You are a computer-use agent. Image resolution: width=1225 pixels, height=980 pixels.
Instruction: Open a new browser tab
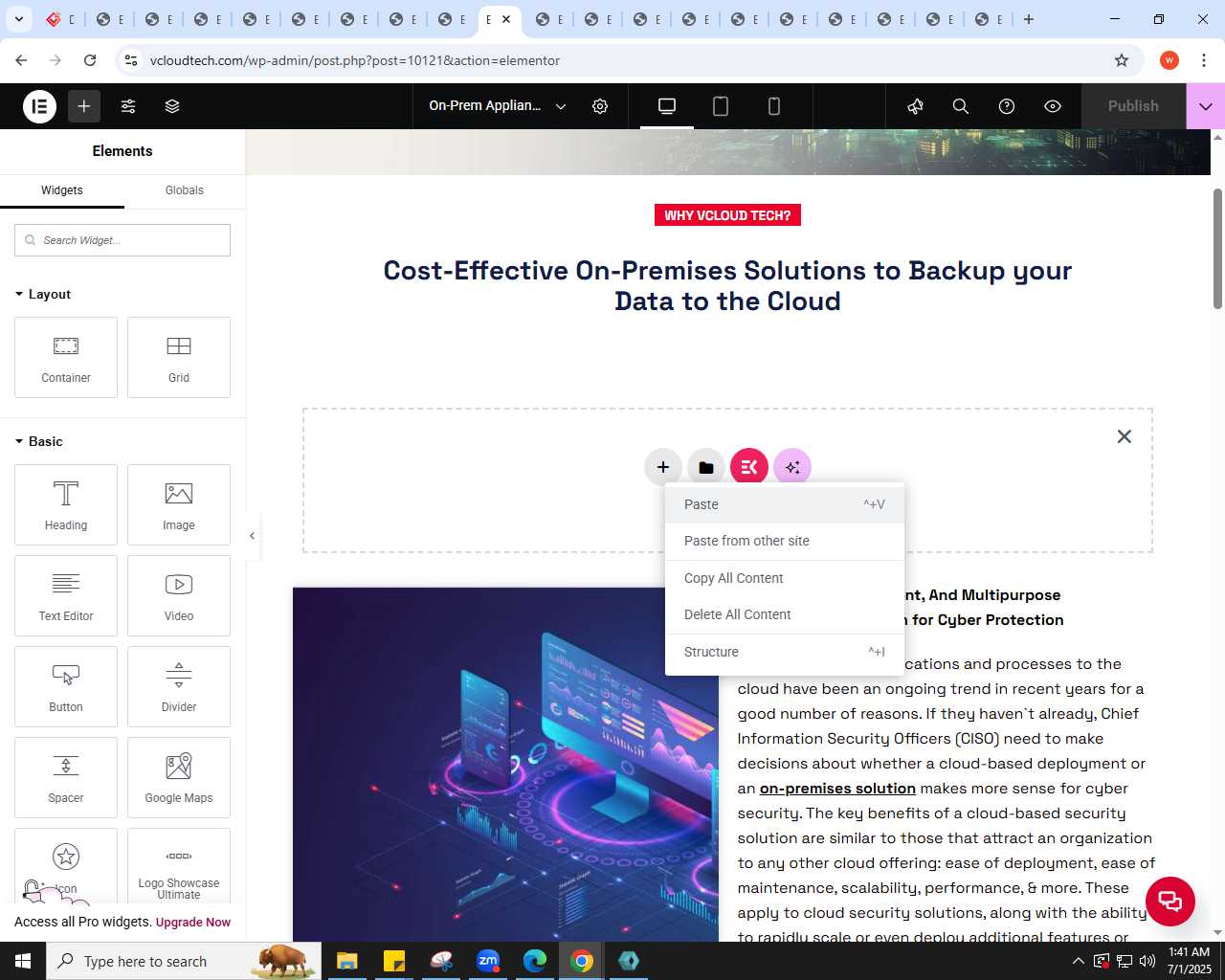[1029, 19]
